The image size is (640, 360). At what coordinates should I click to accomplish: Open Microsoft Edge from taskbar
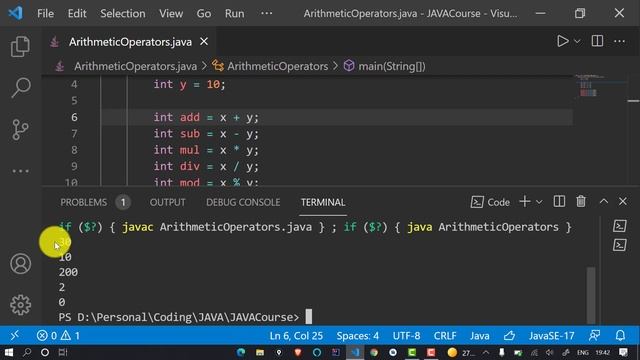coord(241,352)
